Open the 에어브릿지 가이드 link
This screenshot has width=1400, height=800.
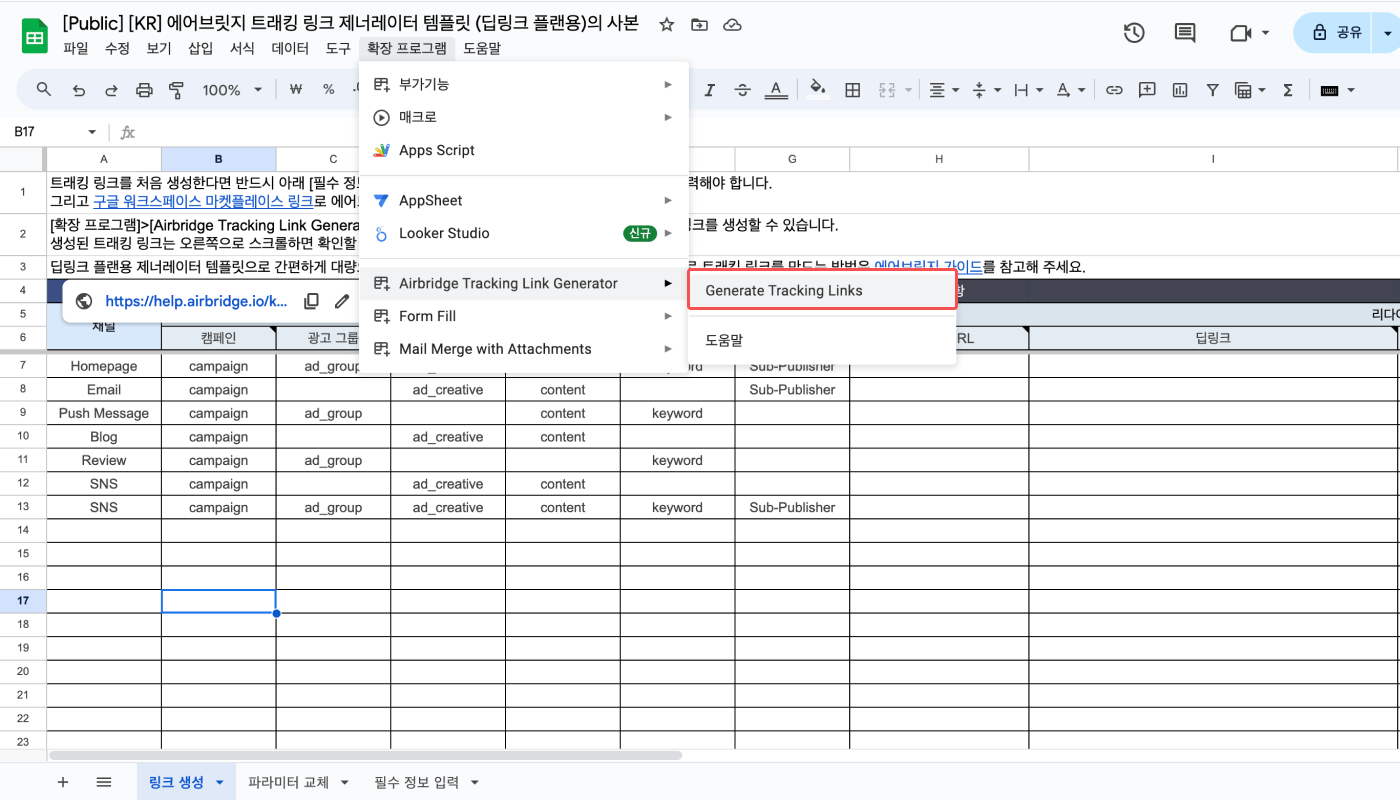[x=928, y=267]
